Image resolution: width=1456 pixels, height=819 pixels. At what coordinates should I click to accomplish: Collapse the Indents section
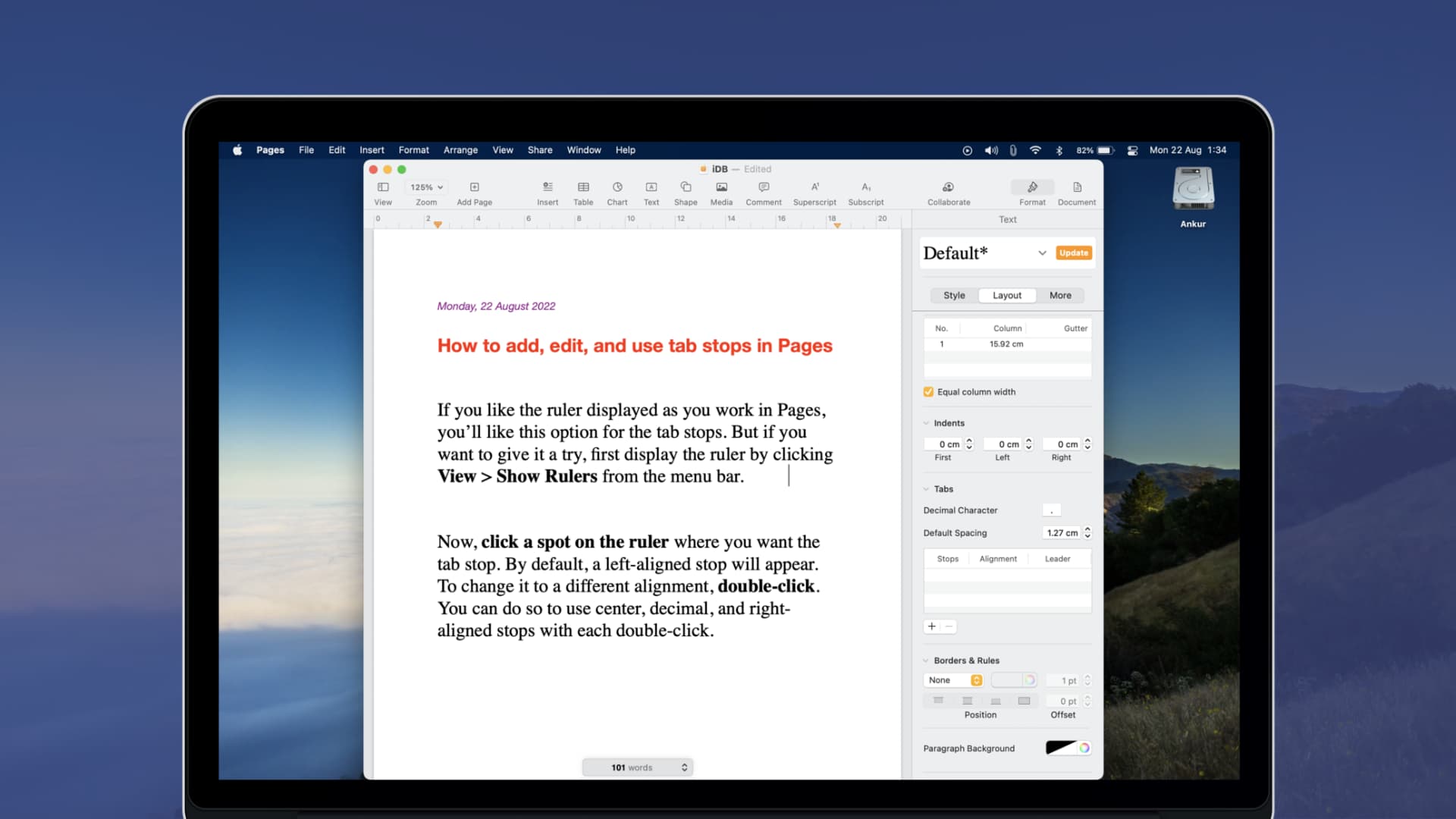pyautogui.click(x=926, y=423)
